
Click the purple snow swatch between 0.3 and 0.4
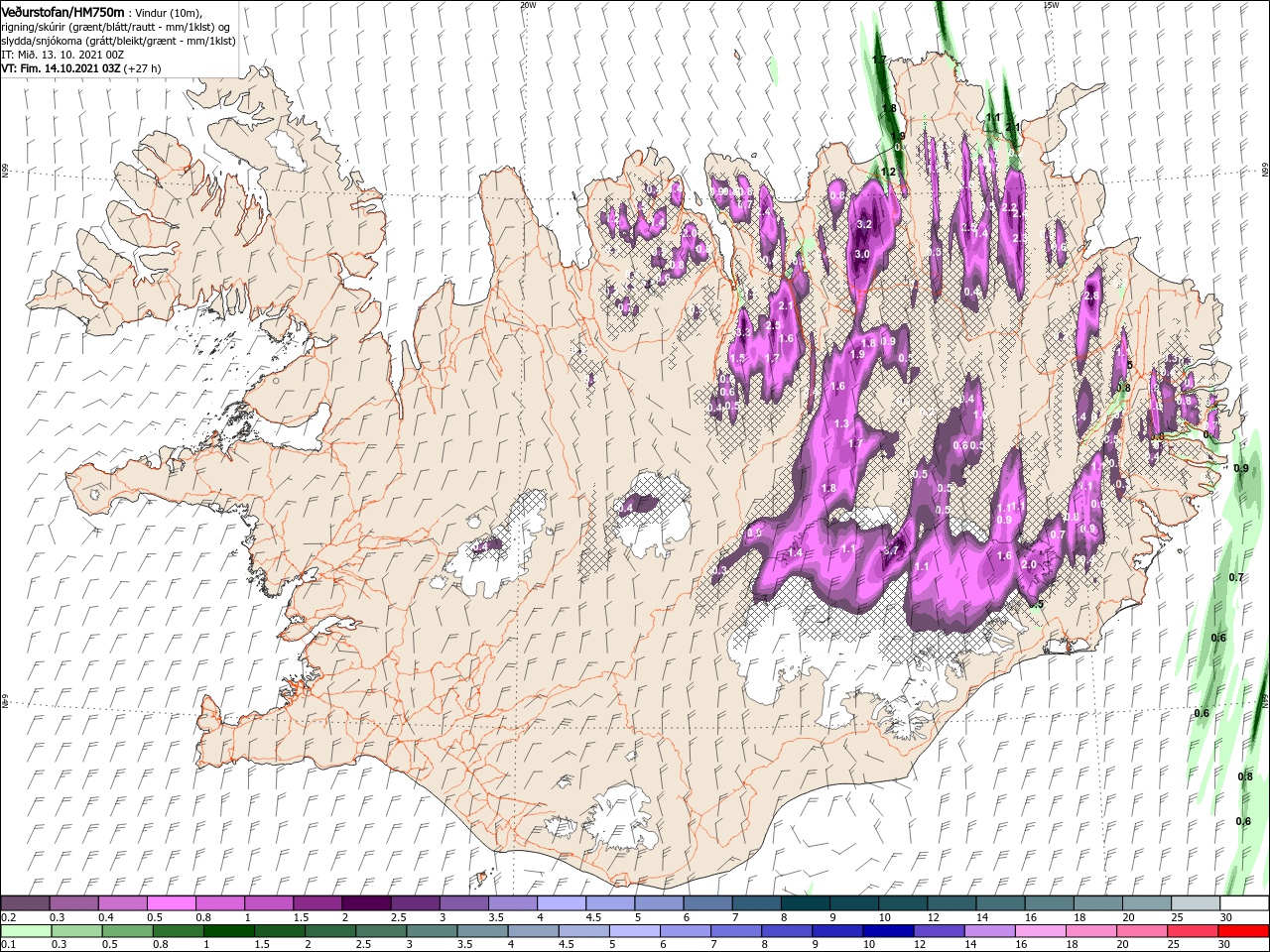[74, 903]
